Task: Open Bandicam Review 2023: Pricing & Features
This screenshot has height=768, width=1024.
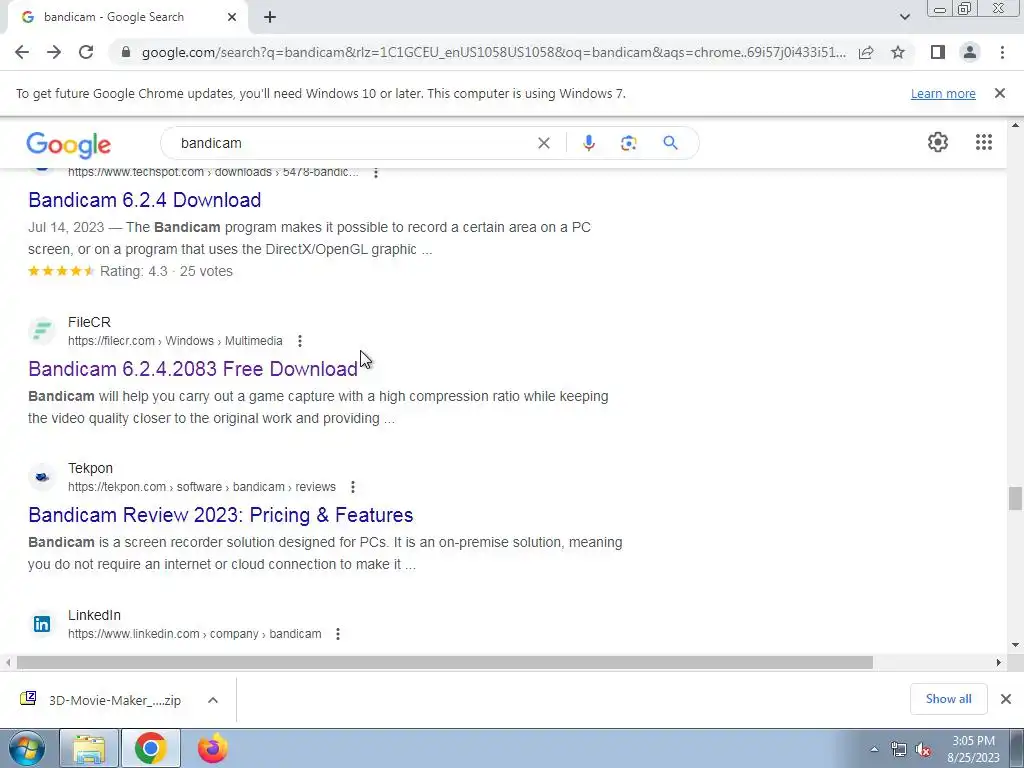Action: pyautogui.click(x=221, y=515)
